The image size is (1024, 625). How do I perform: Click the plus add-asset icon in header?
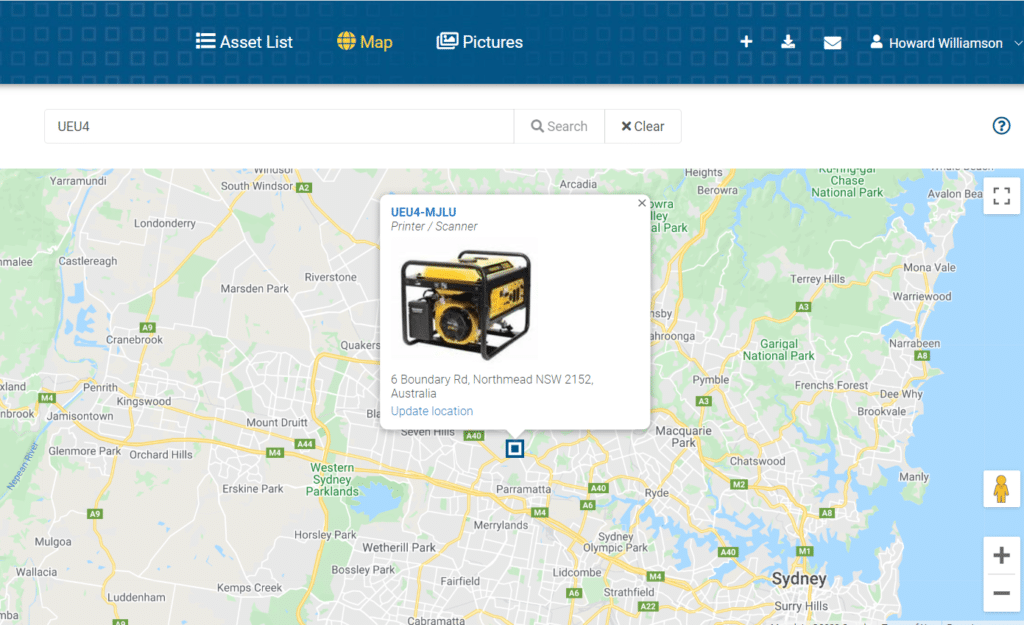(746, 42)
